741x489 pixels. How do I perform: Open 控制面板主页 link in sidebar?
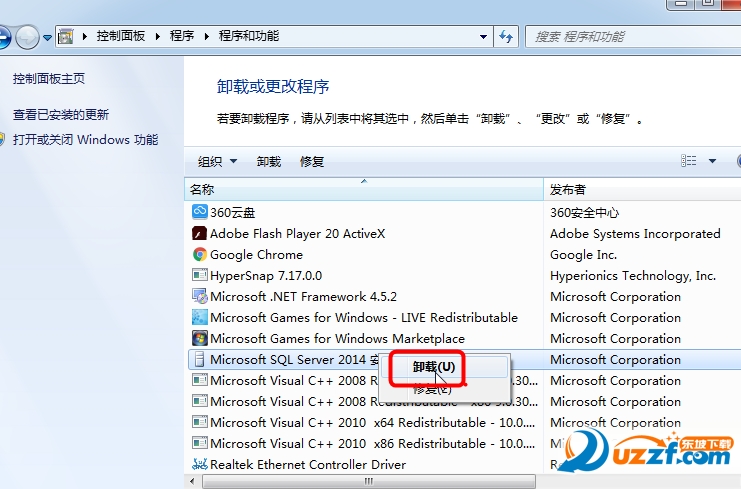(49, 79)
